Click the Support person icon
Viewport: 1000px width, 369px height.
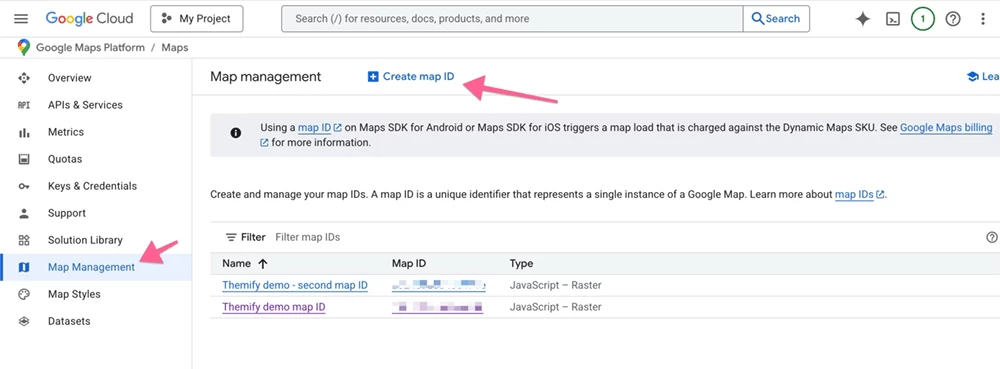coord(24,213)
